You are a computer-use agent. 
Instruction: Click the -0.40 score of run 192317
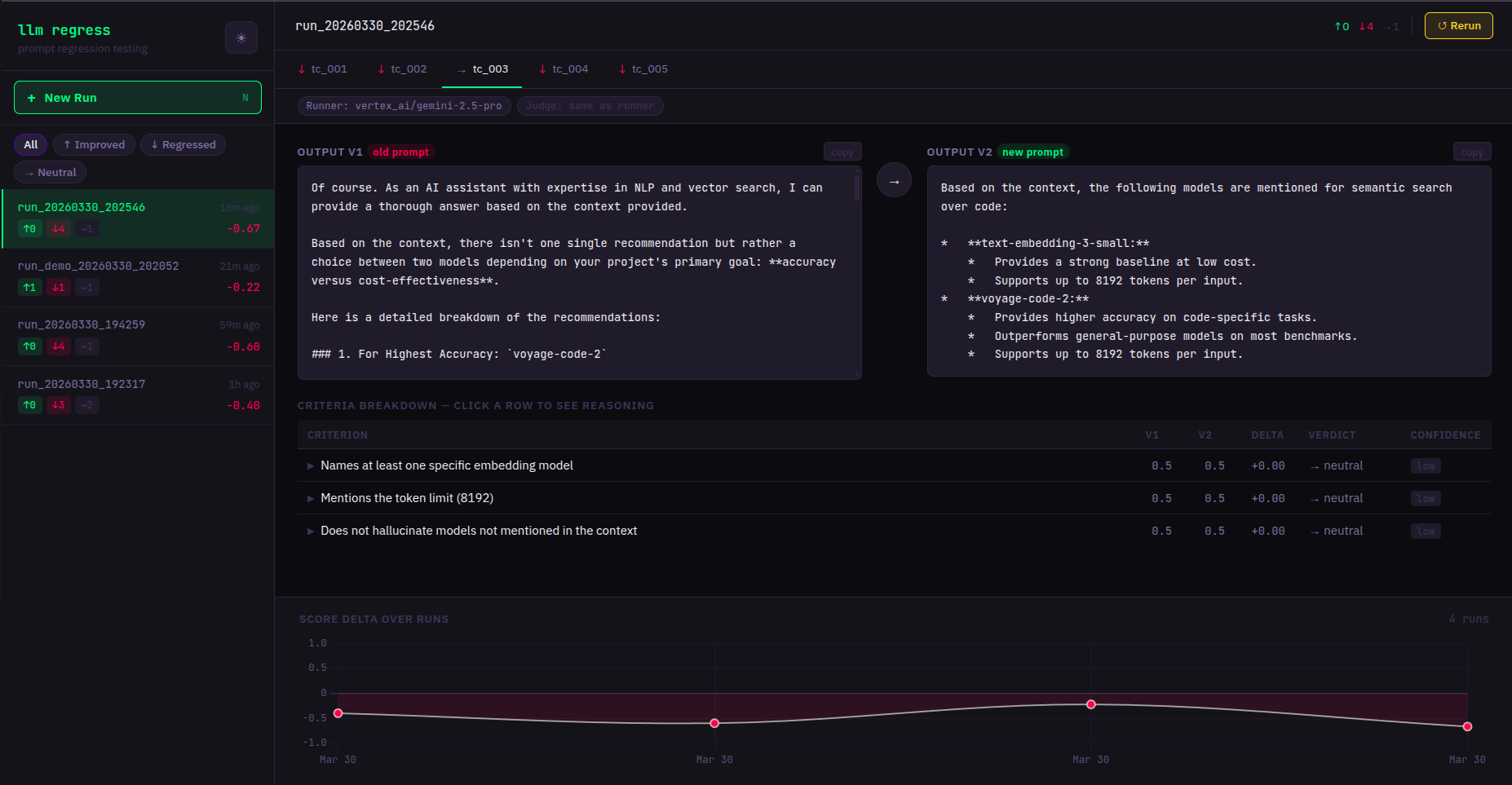[243, 405]
